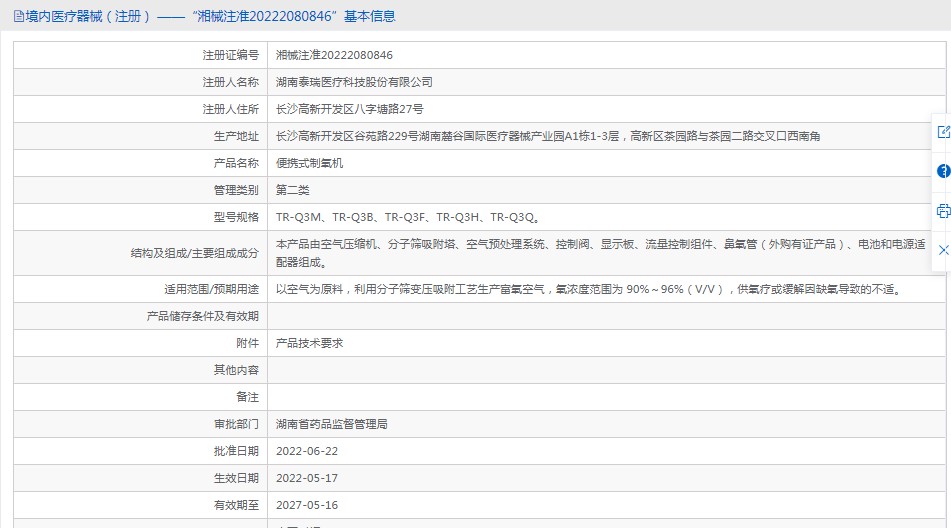Select the 有效期至 label
This screenshot has height=528, width=951.
pyautogui.click(x=236, y=505)
